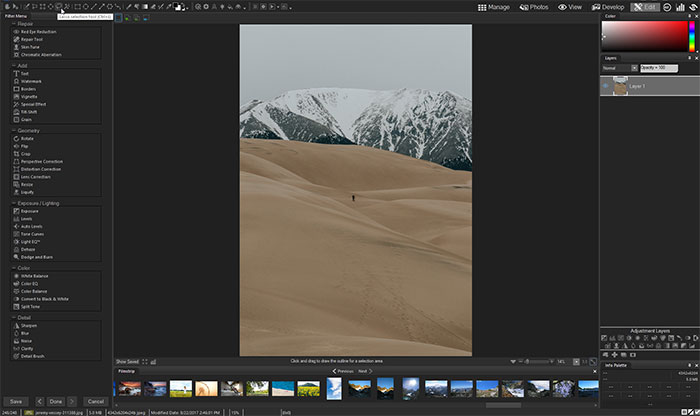Collapse the Repair group

pos(14,24)
